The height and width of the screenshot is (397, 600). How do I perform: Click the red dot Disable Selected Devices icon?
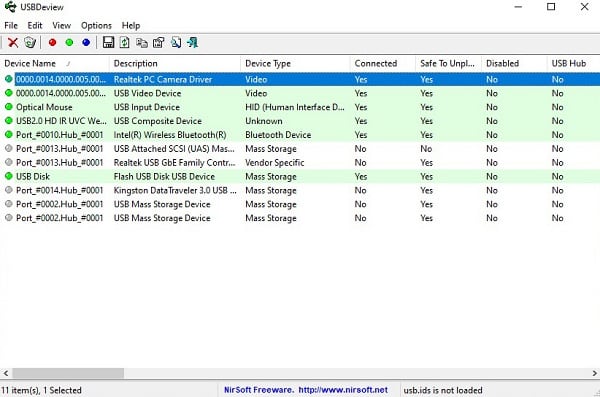click(52, 42)
